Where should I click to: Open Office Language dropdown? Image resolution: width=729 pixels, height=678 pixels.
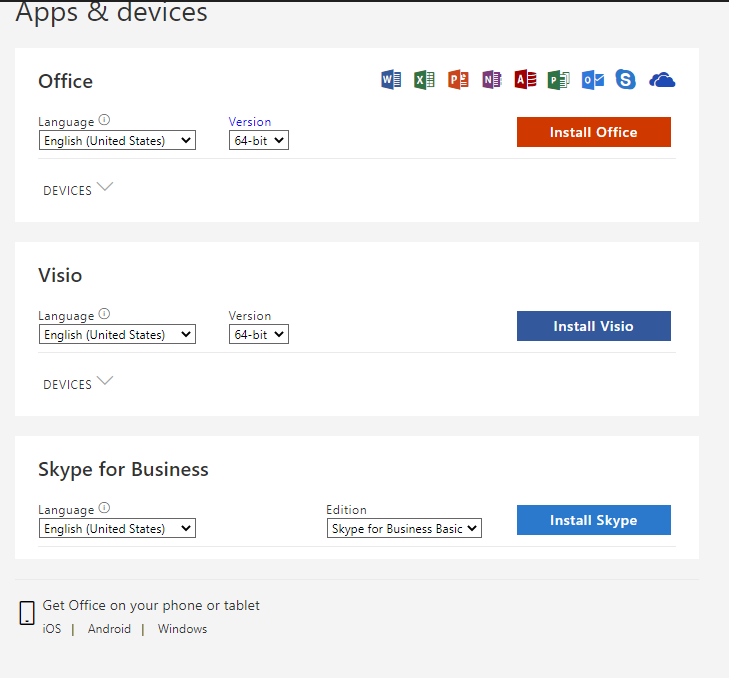117,140
